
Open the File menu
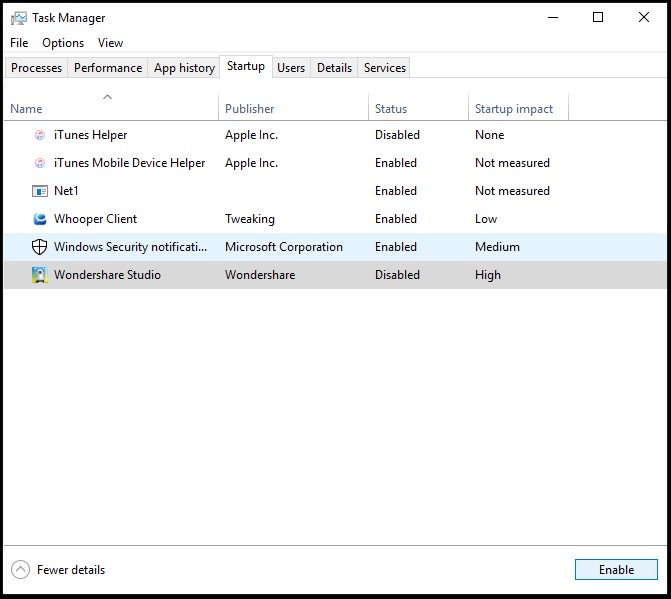[19, 43]
